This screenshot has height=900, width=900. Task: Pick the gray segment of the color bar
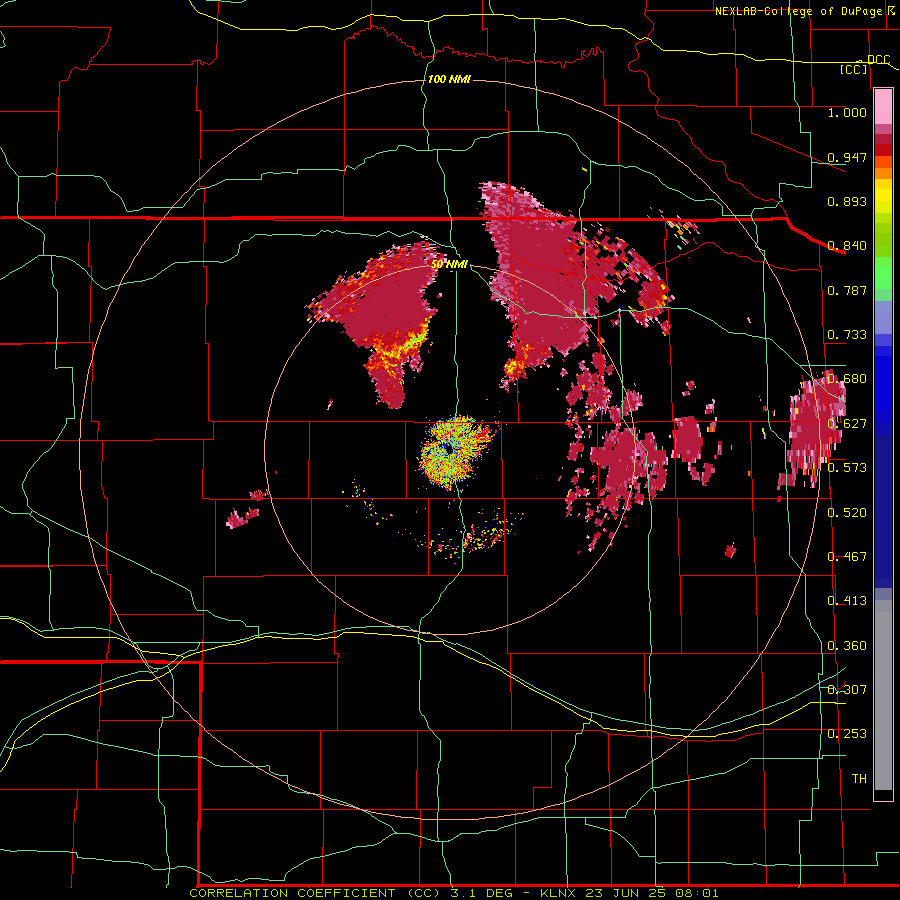coord(883,695)
